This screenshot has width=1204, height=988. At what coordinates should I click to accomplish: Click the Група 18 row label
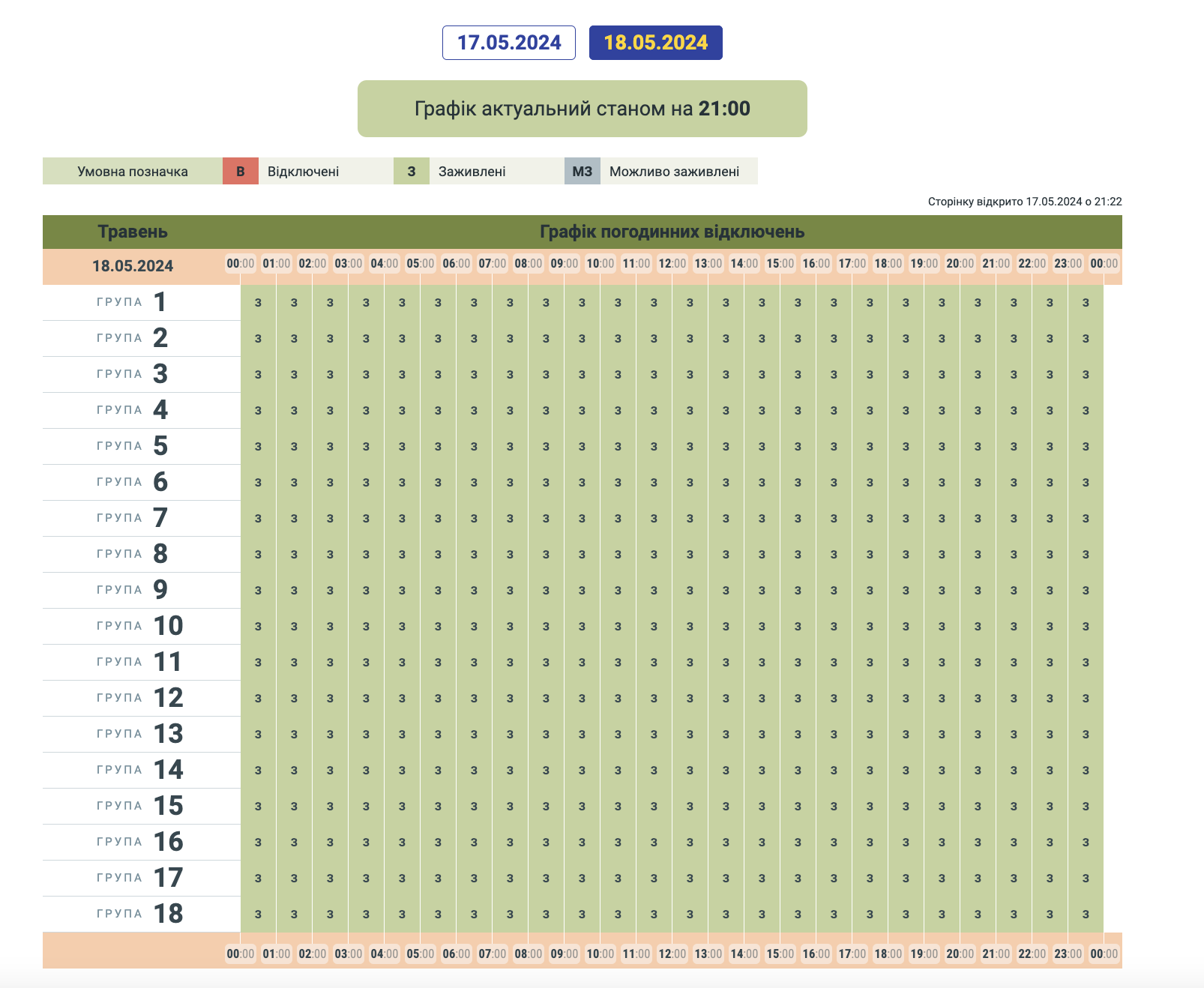click(x=140, y=914)
